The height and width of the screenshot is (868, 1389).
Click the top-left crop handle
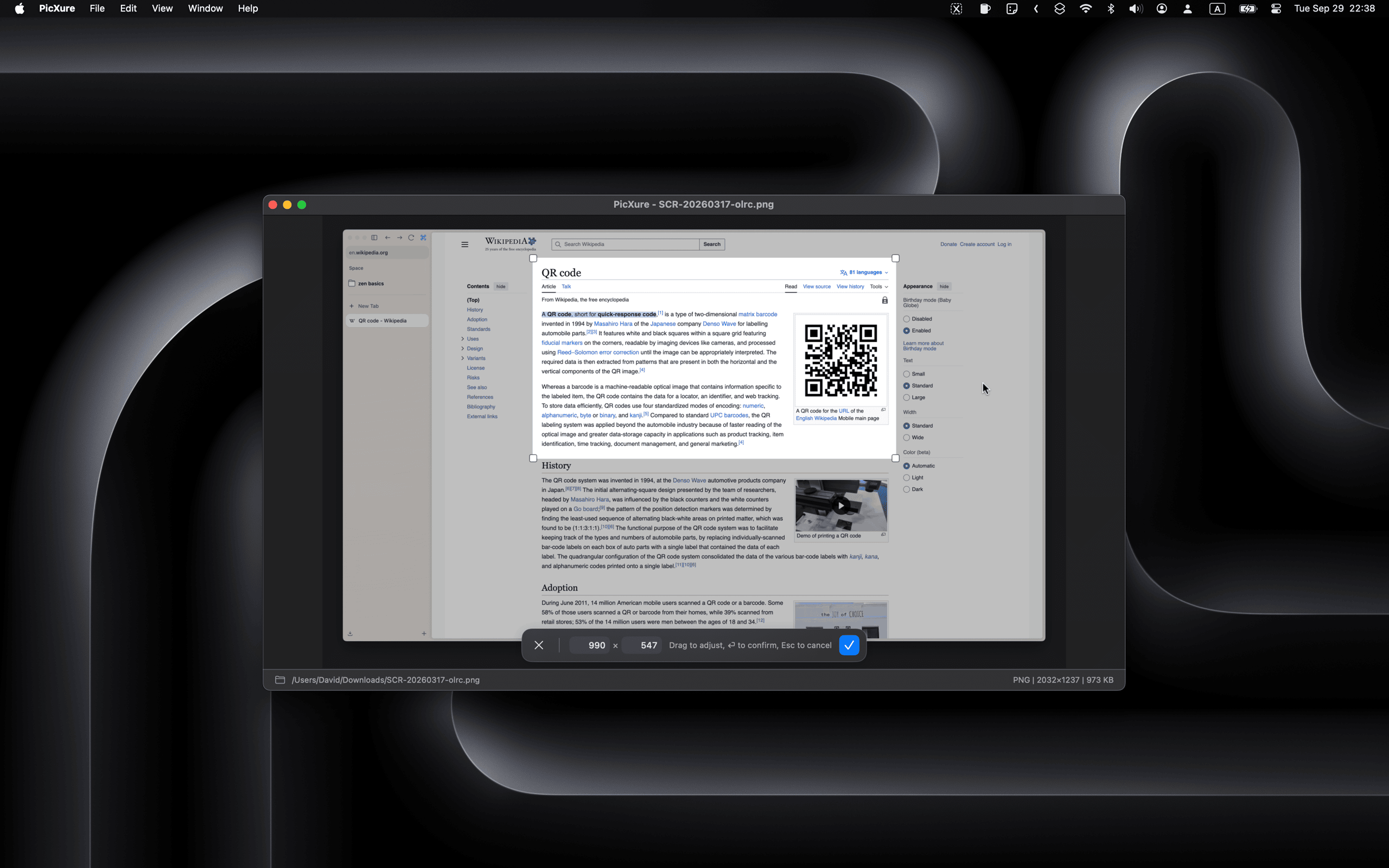533,258
